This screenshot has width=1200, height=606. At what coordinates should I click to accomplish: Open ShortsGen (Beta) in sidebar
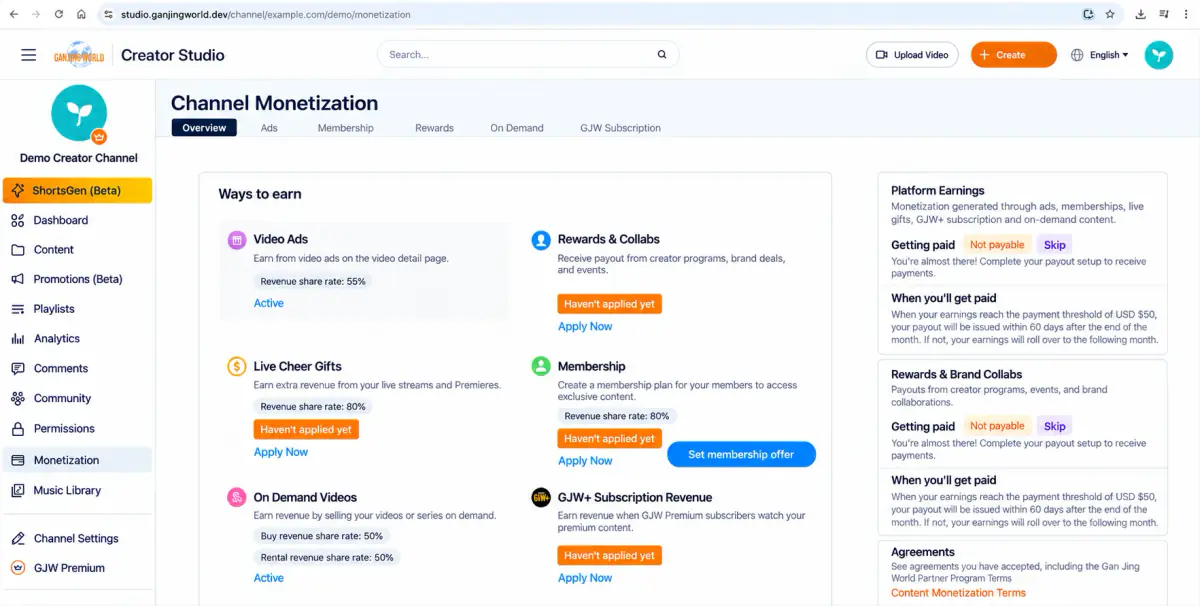pos(78,190)
